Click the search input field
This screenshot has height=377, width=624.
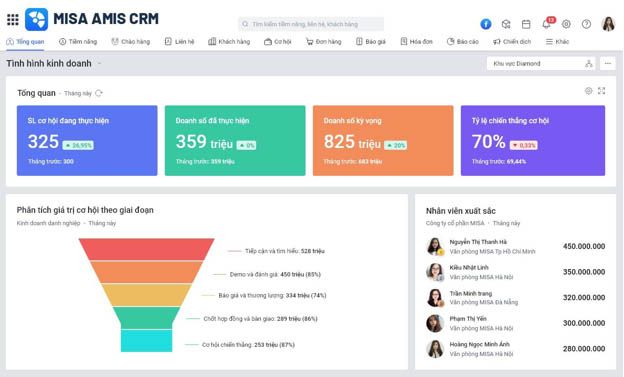(x=311, y=24)
